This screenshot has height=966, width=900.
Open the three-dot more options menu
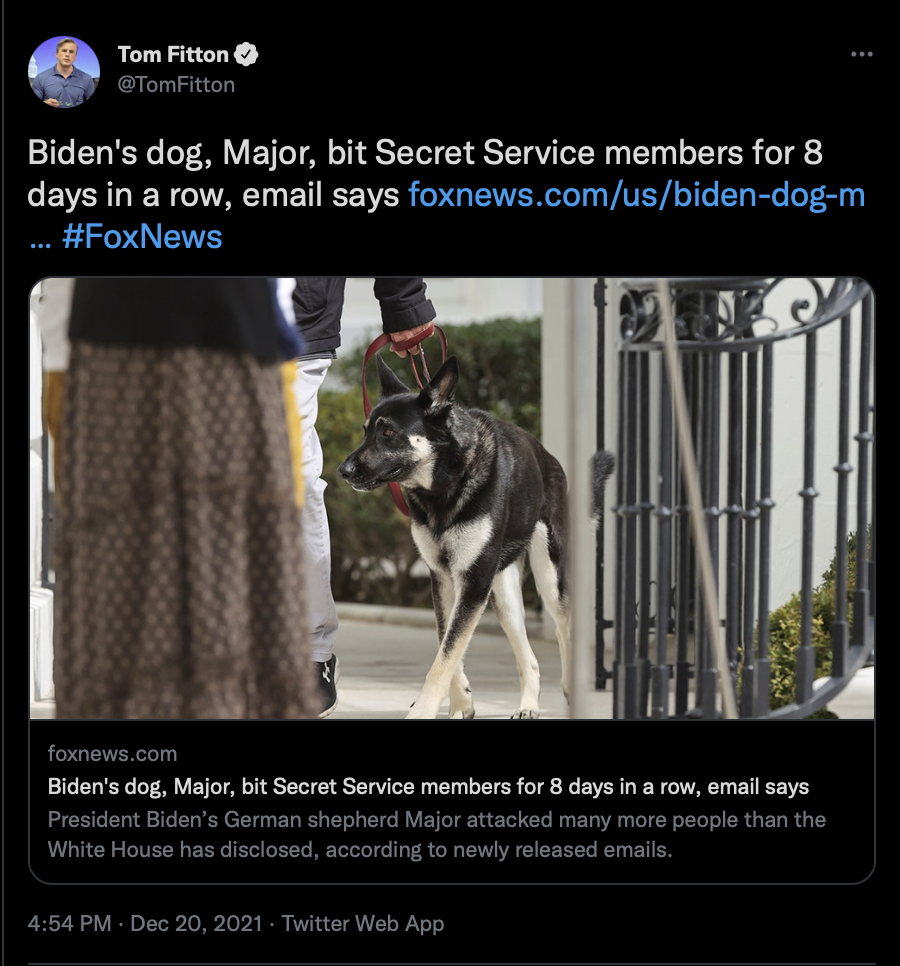[x=861, y=54]
